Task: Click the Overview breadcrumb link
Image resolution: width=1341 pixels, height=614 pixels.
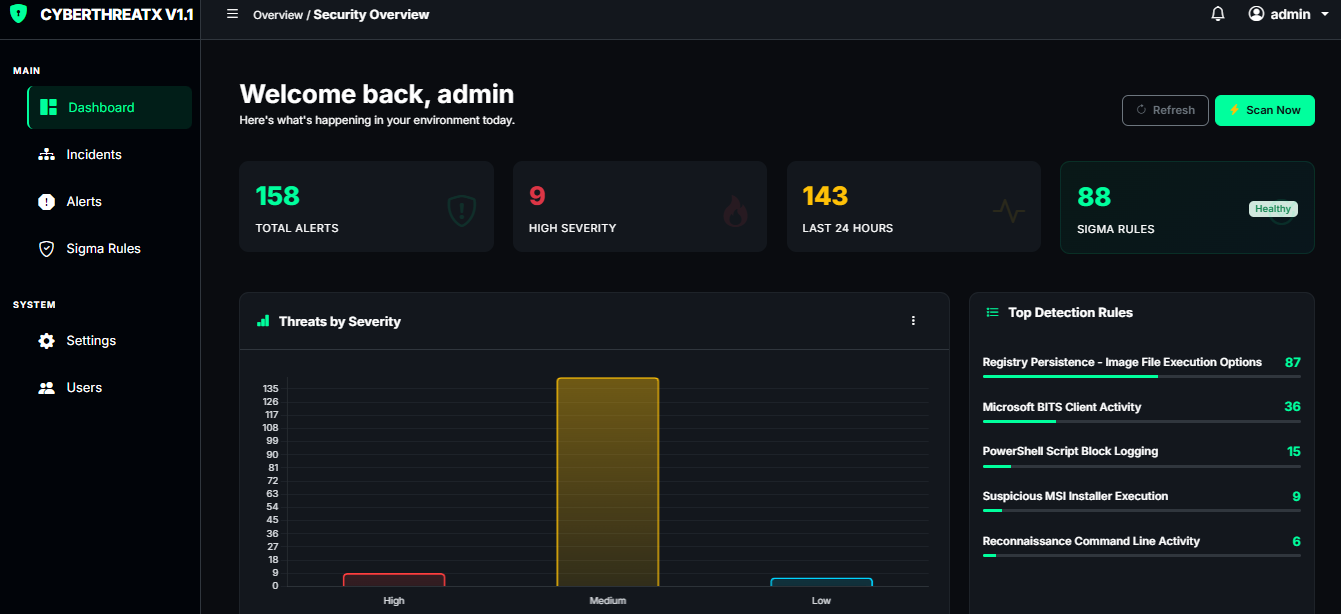Action: [278, 15]
